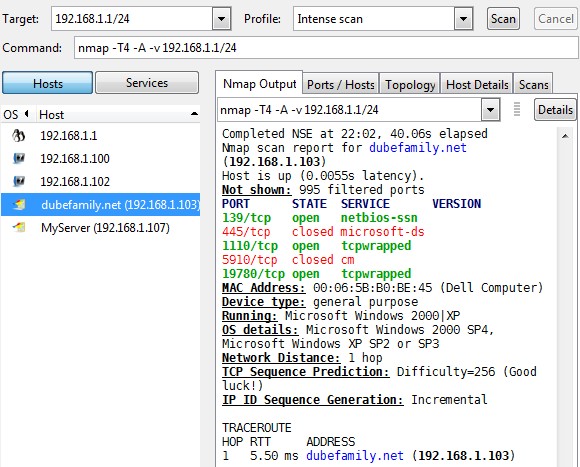Click the Running: Microsoft Windows 2000|XP line
Image resolution: width=580 pixels, height=467 pixels.
pos(341,315)
